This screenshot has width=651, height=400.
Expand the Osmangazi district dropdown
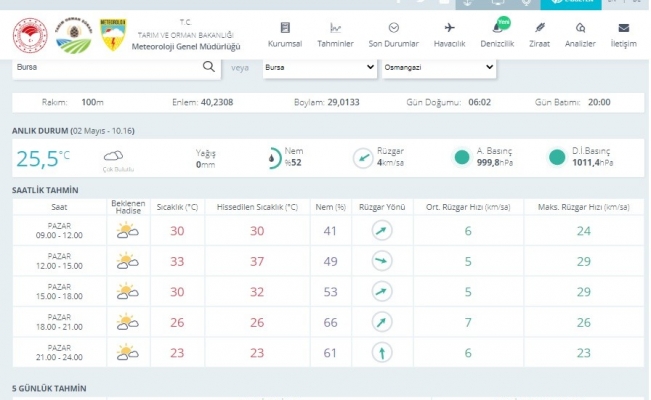pos(439,67)
